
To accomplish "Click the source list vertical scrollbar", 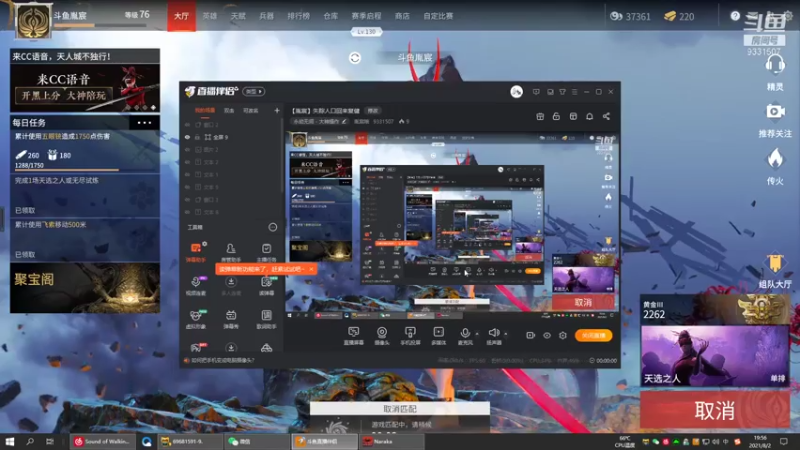I will pos(282,156).
